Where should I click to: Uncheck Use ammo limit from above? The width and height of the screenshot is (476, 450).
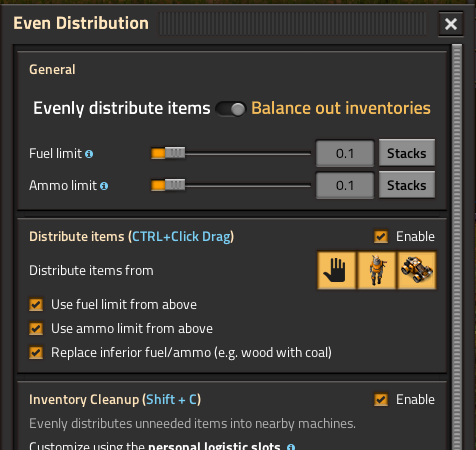(36, 329)
